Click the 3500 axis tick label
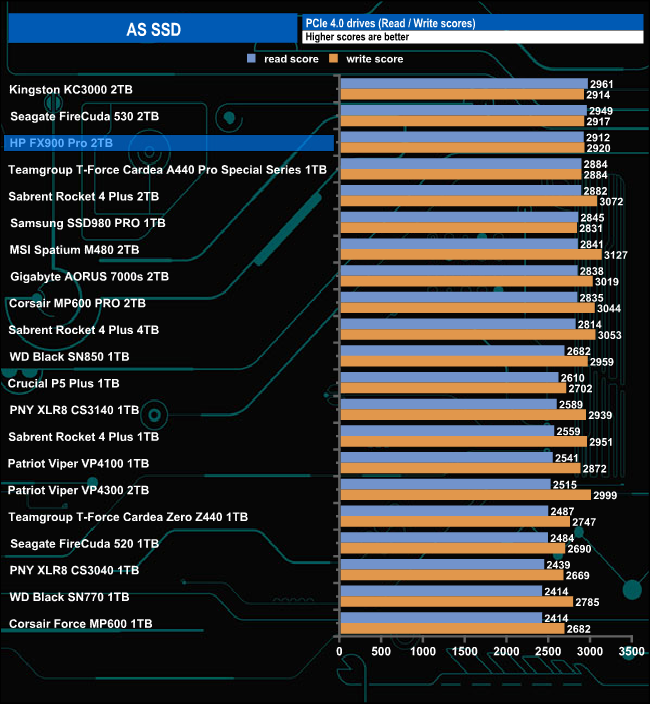Viewport: 650px width, 704px height. [x=632, y=651]
